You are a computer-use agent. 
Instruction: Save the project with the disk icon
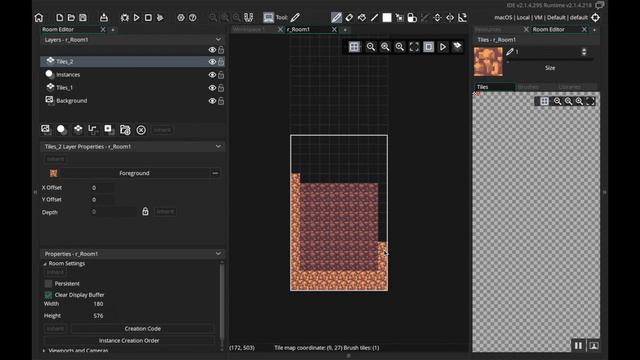pos(83,18)
